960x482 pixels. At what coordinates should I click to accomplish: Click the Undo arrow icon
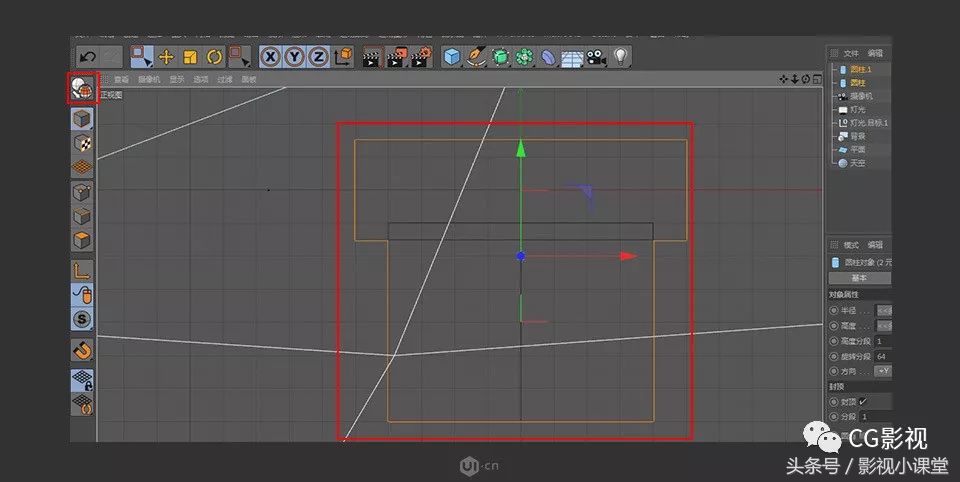[x=87, y=57]
